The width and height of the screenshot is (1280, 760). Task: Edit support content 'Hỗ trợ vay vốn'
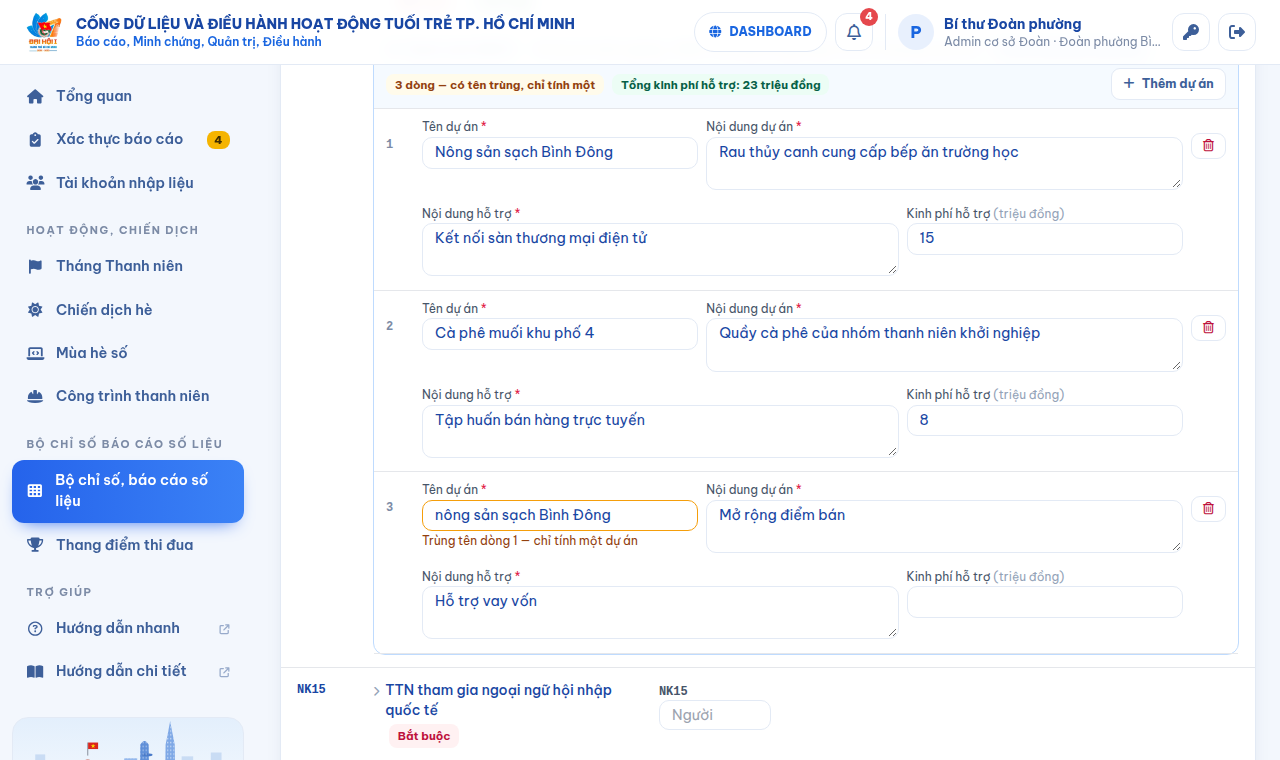pyautogui.click(x=660, y=612)
